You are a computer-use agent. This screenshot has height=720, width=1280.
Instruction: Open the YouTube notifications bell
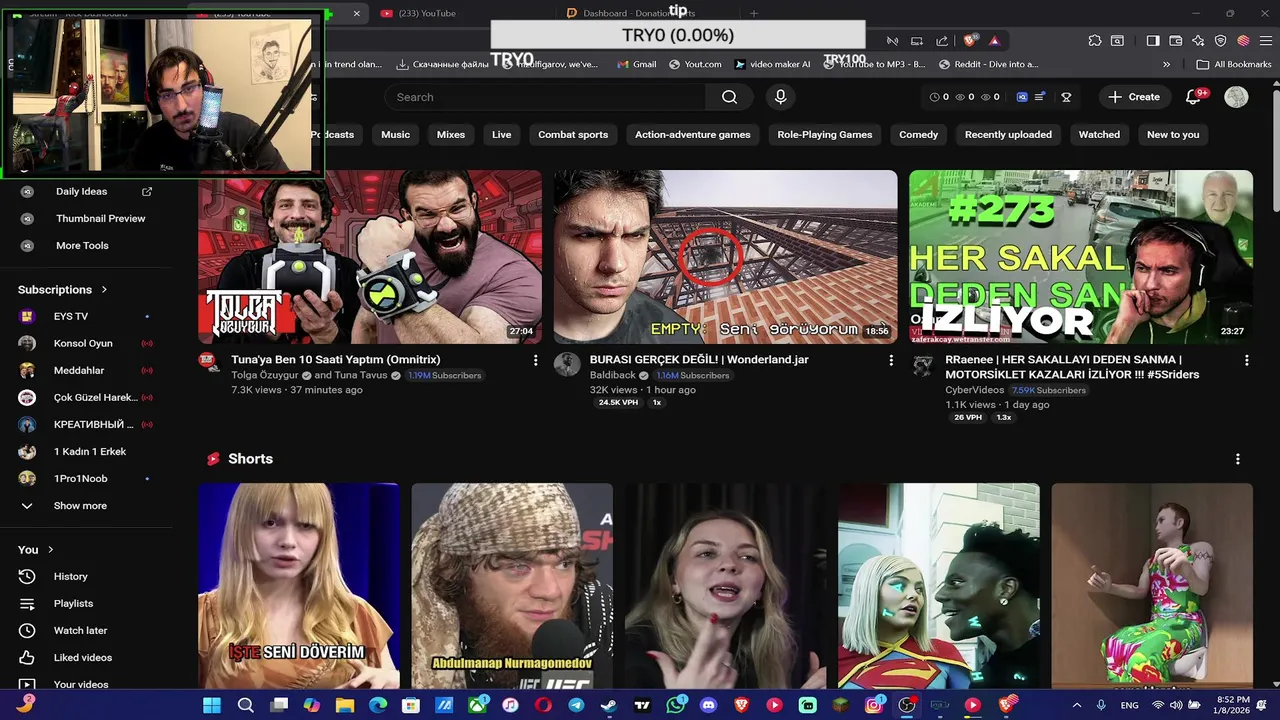[1194, 97]
